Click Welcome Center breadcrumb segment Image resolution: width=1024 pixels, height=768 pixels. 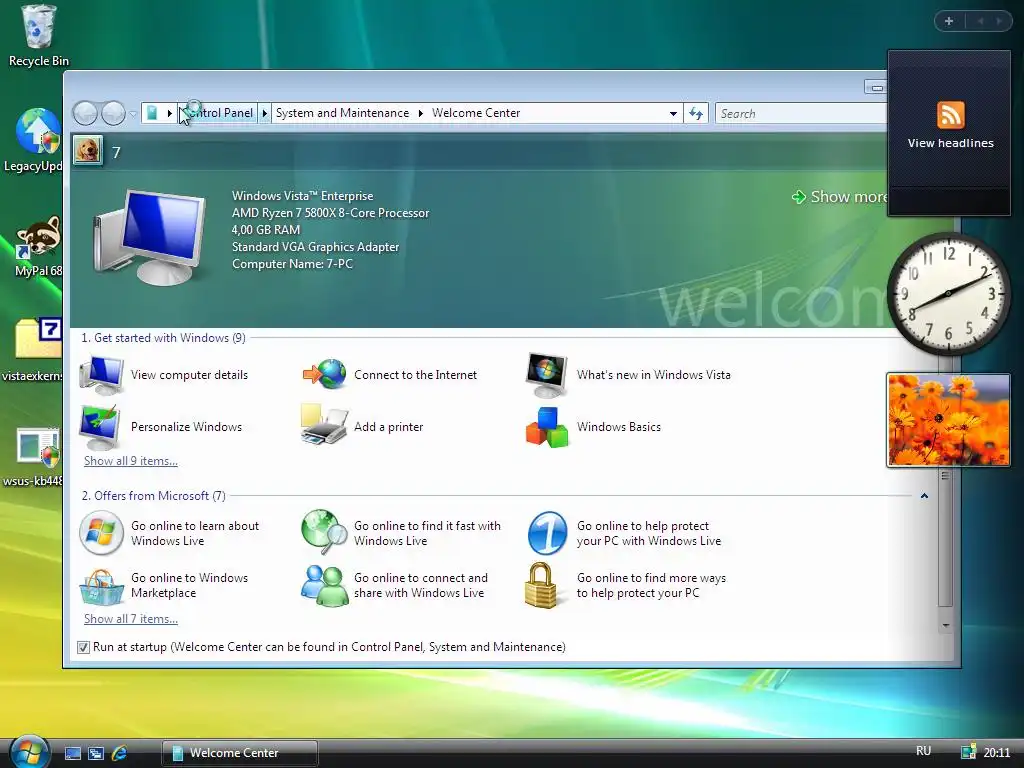[476, 113]
